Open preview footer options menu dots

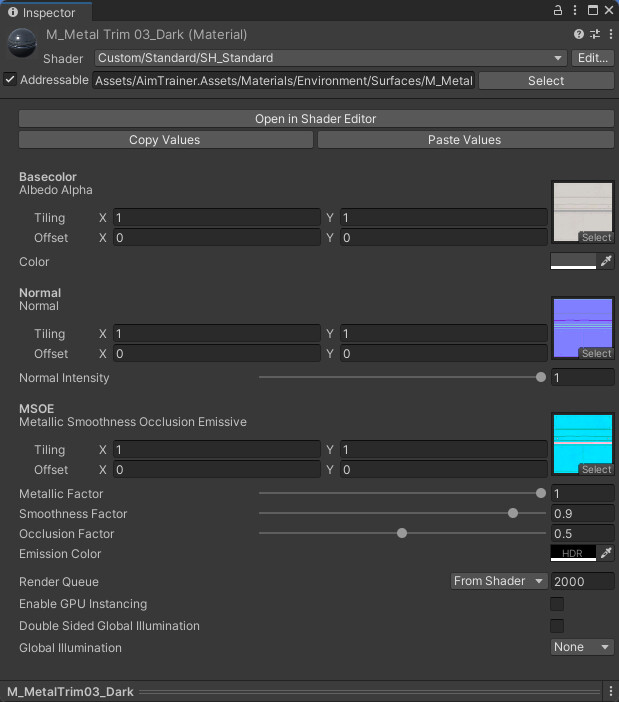(x=610, y=691)
